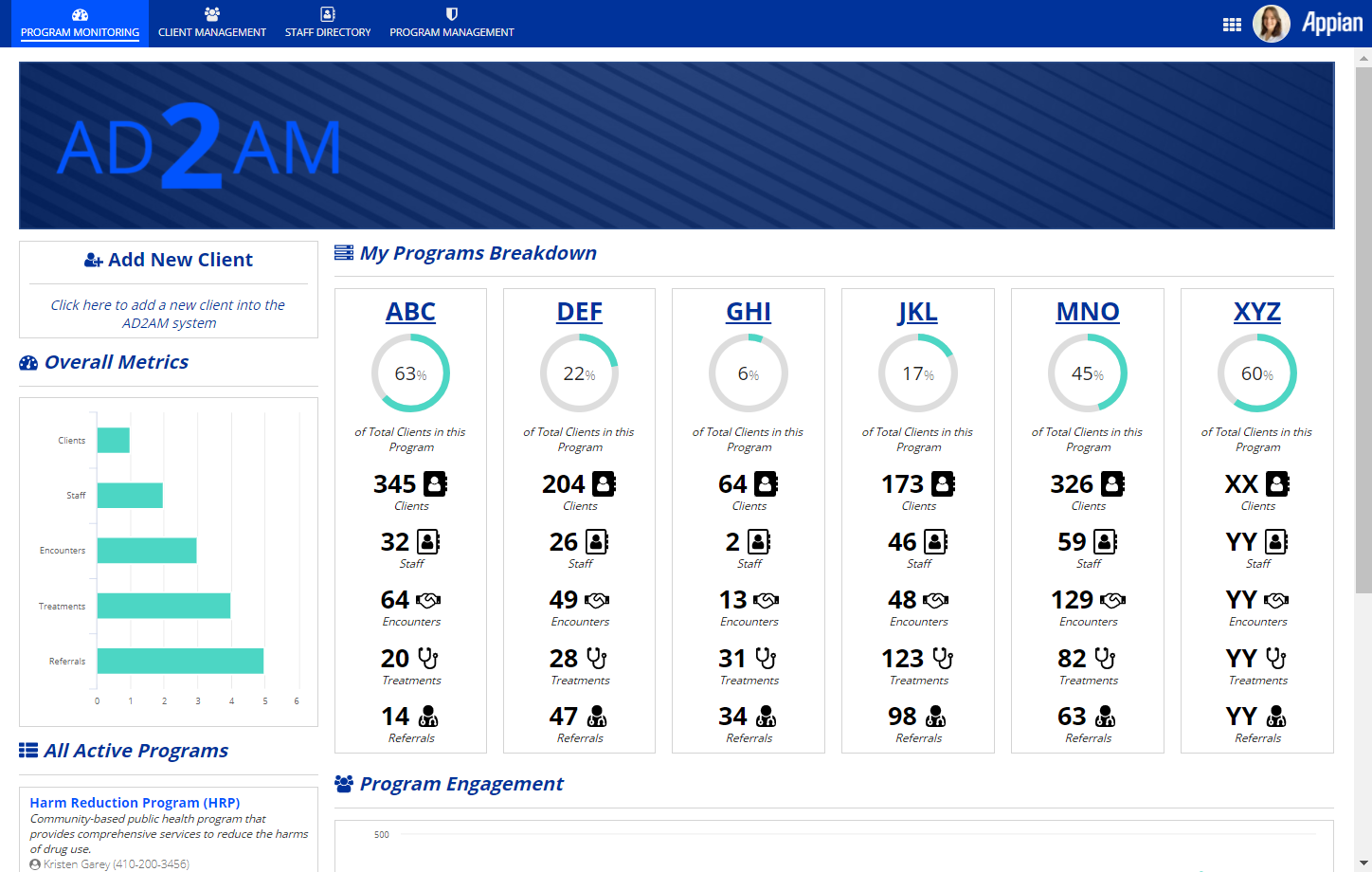Open the ABC program link
Screen dimensions: 1372x872
pyautogui.click(x=410, y=312)
